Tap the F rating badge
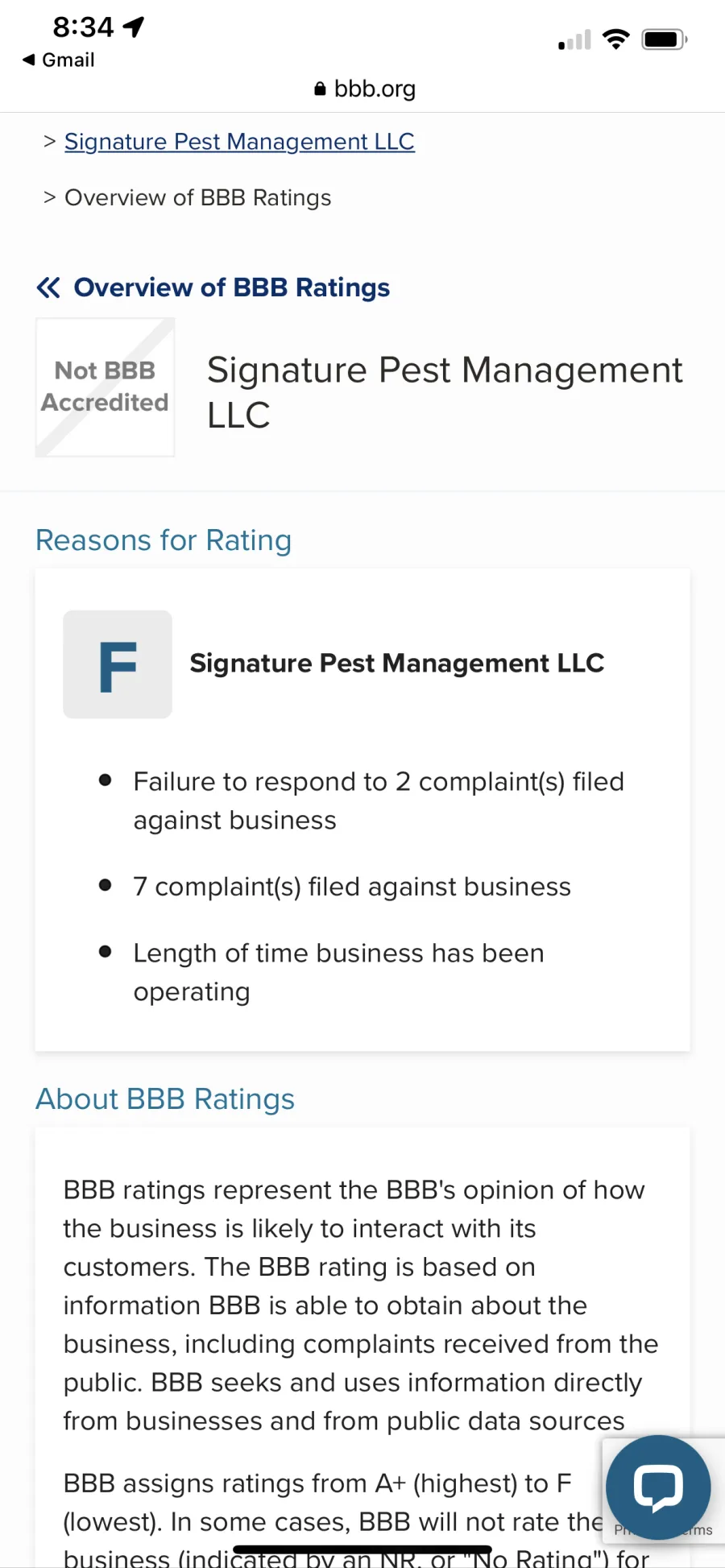 (118, 664)
